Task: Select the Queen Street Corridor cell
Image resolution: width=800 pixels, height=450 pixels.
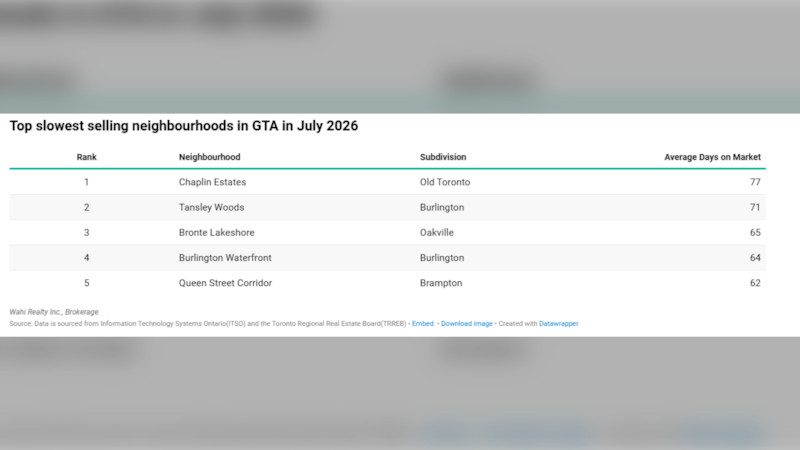Action: (225, 283)
